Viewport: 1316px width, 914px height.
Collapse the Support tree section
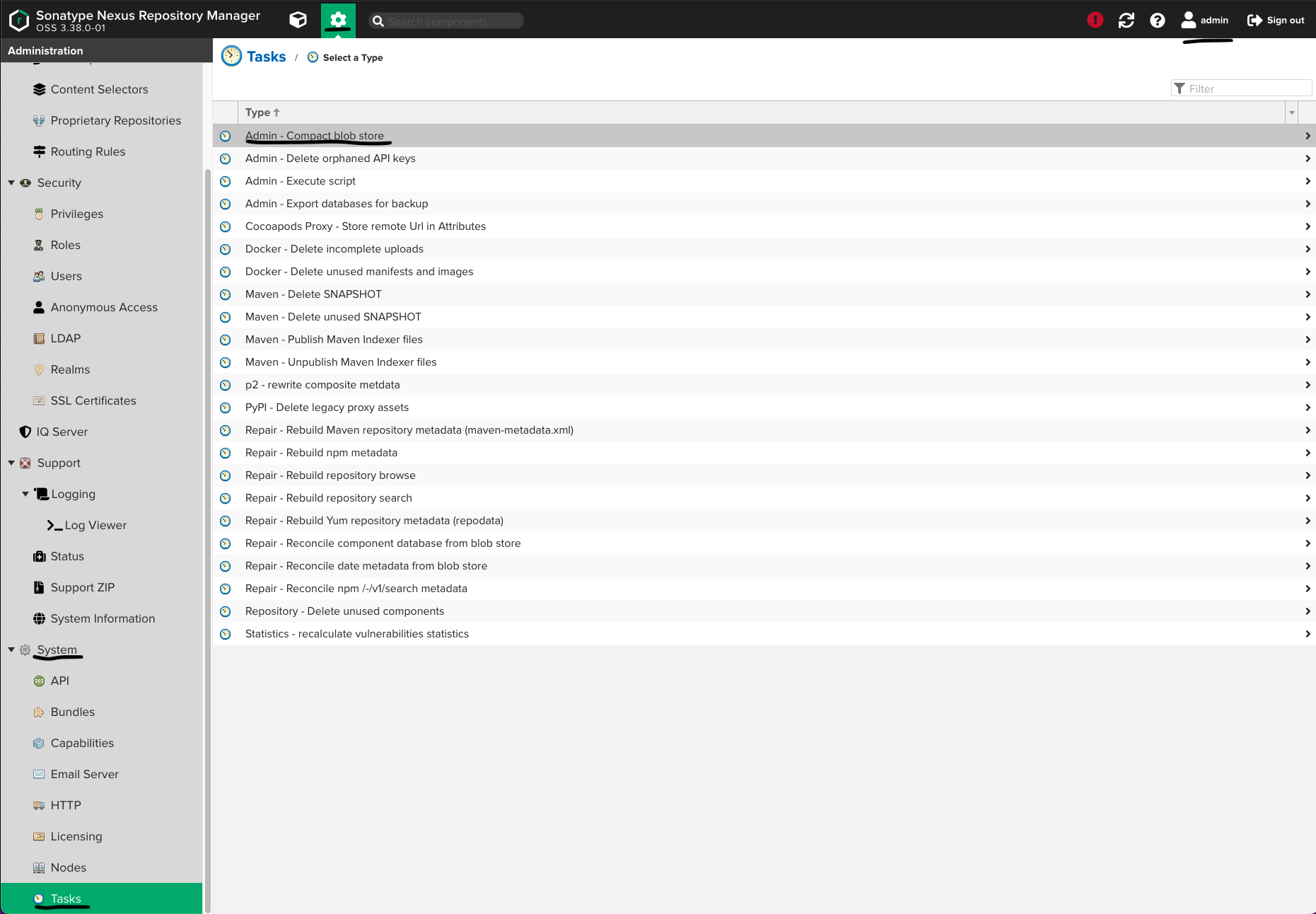[11, 463]
